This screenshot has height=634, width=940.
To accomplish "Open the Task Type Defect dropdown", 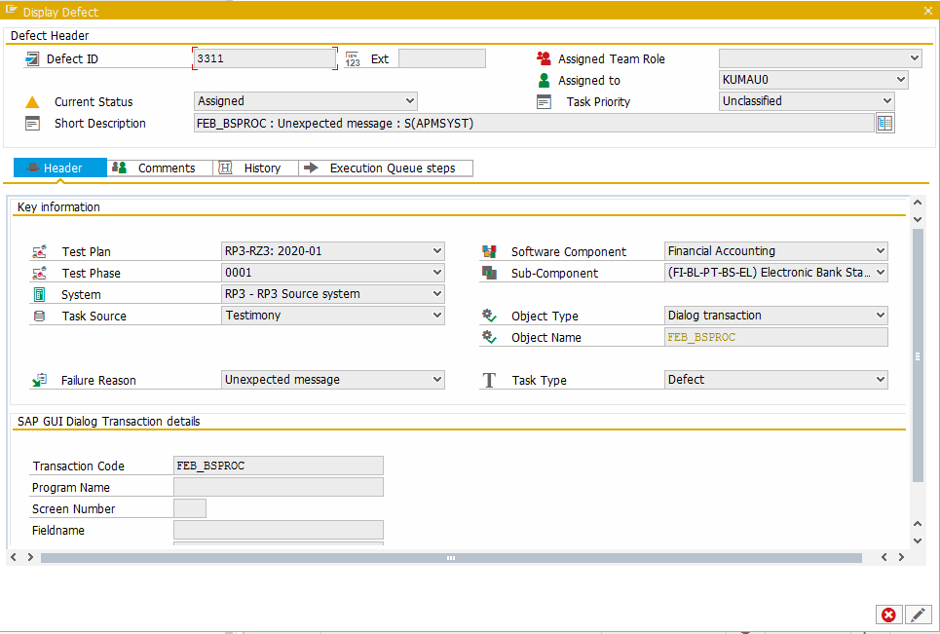I will [x=880, y=379].
